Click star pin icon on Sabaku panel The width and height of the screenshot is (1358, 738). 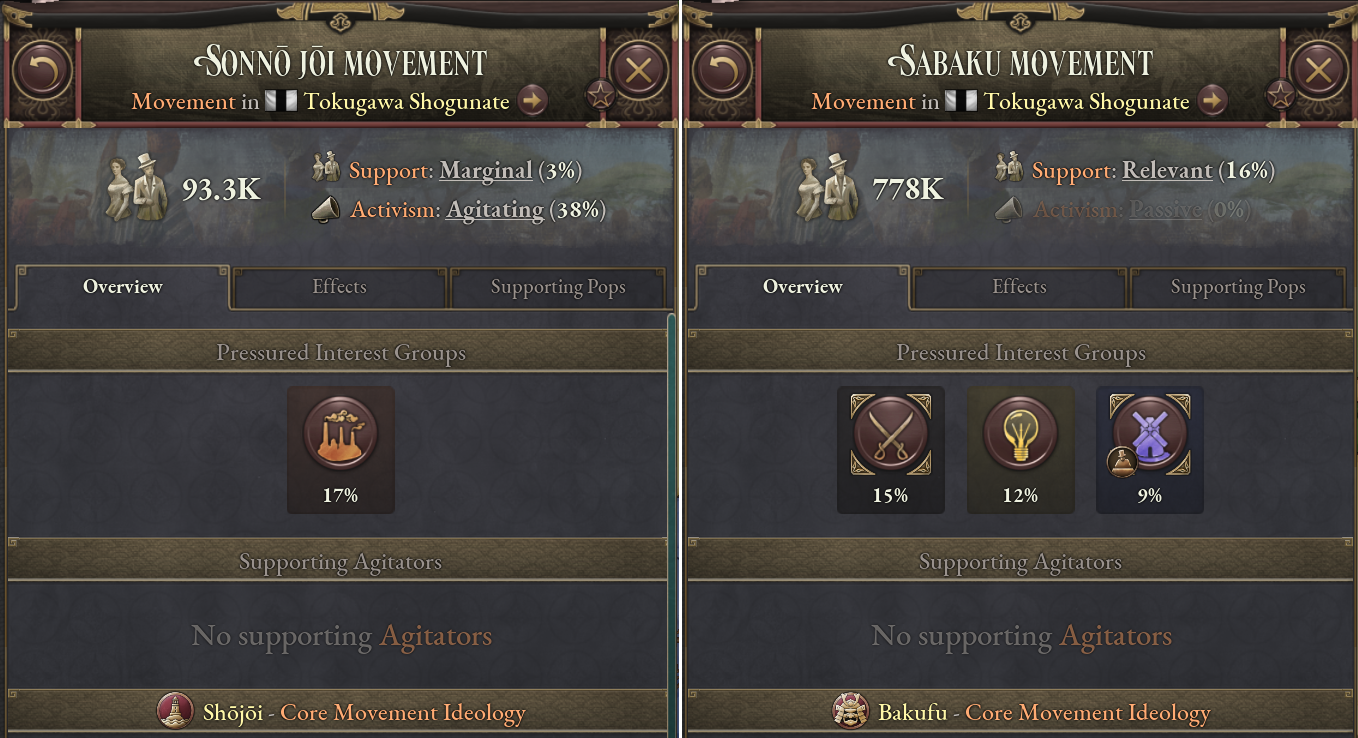[x=1280, y=96]
